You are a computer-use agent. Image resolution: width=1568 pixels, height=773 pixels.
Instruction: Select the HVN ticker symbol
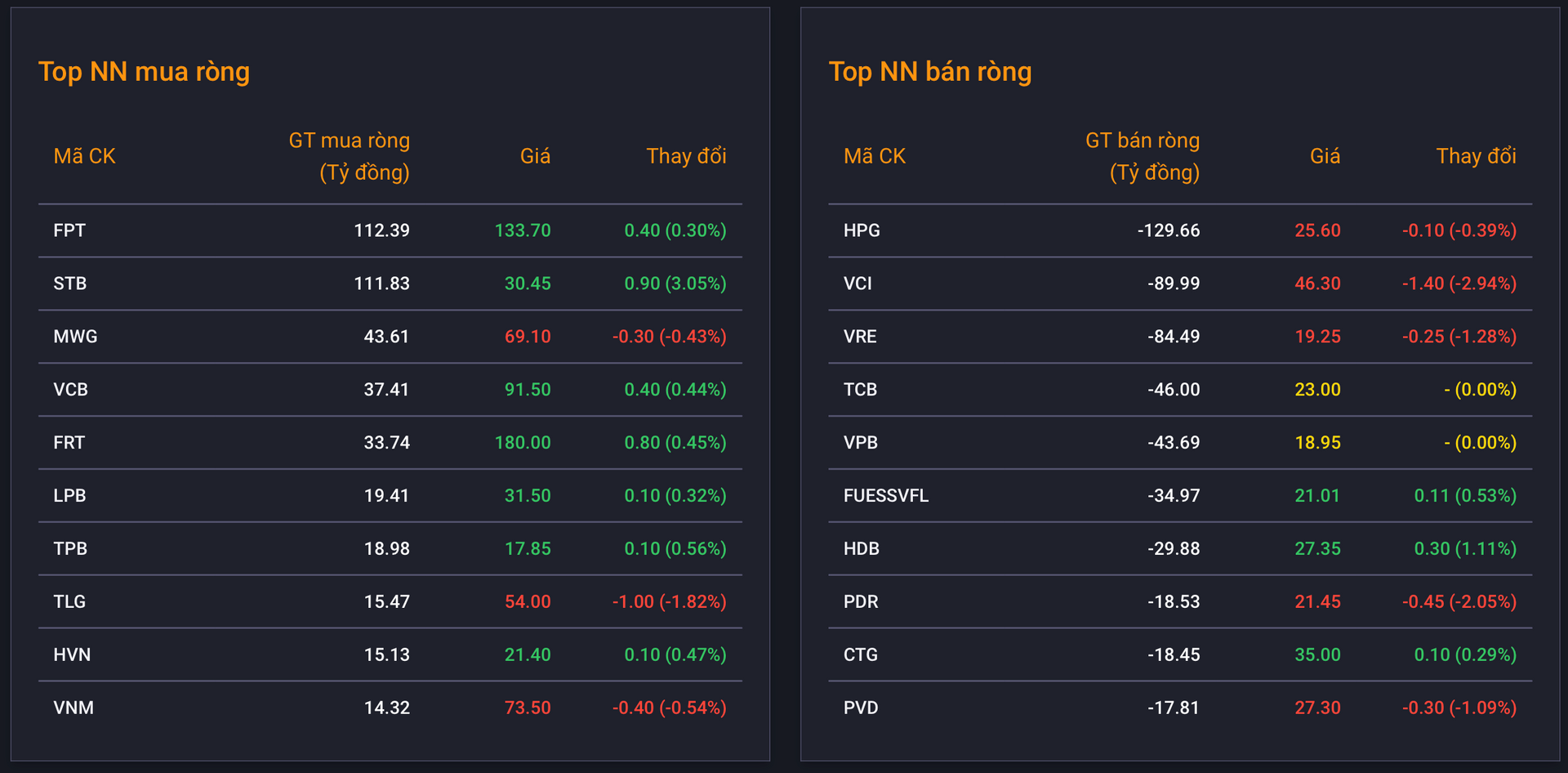click(x=72, y=655)
